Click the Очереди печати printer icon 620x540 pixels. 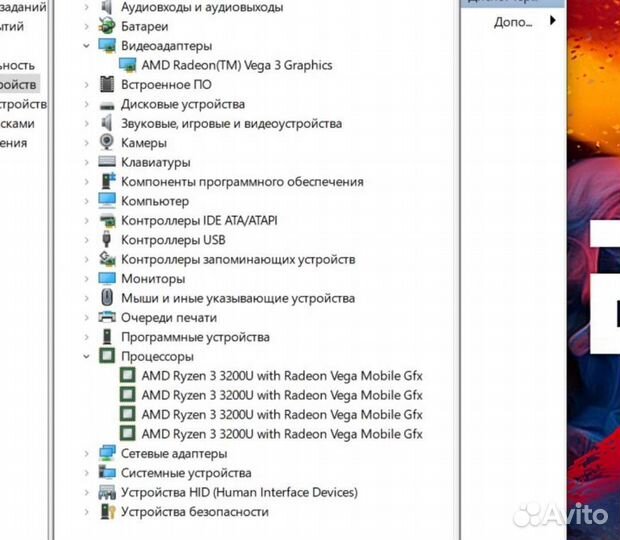(107, 317)
